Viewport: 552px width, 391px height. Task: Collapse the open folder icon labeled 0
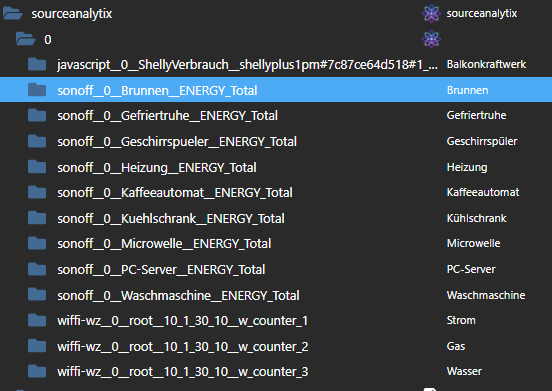[25, 39]
